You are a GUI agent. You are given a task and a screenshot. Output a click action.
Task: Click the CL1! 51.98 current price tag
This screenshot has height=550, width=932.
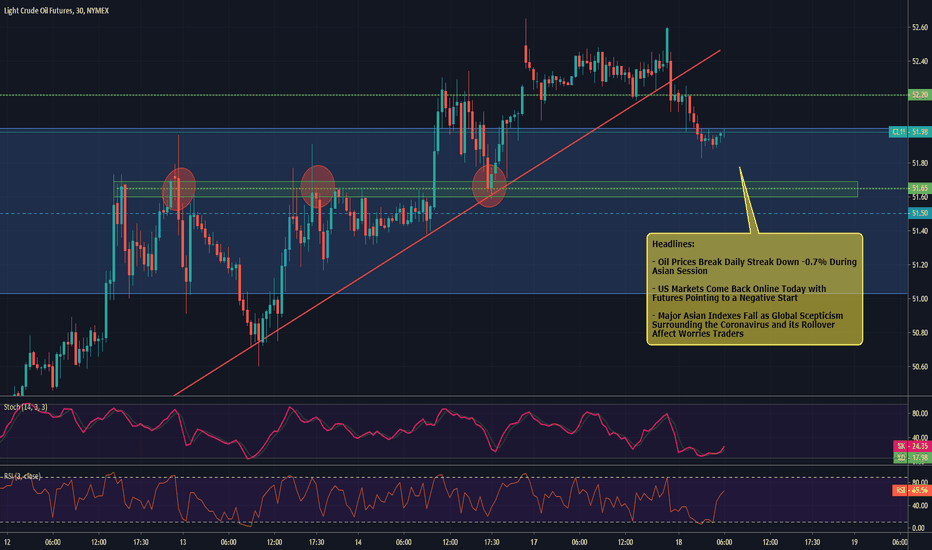point(909,132)
